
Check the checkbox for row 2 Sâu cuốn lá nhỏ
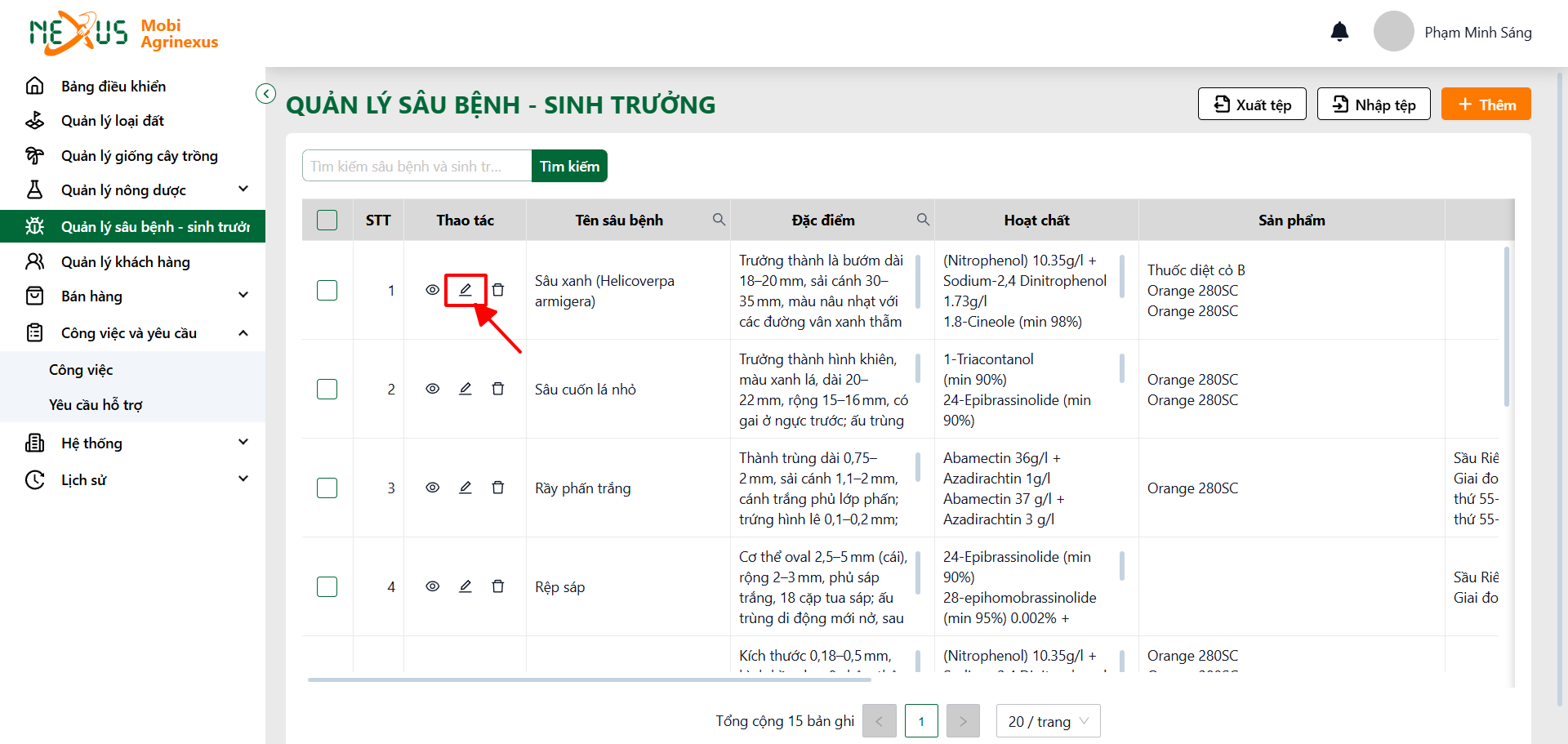pos(327,389)
